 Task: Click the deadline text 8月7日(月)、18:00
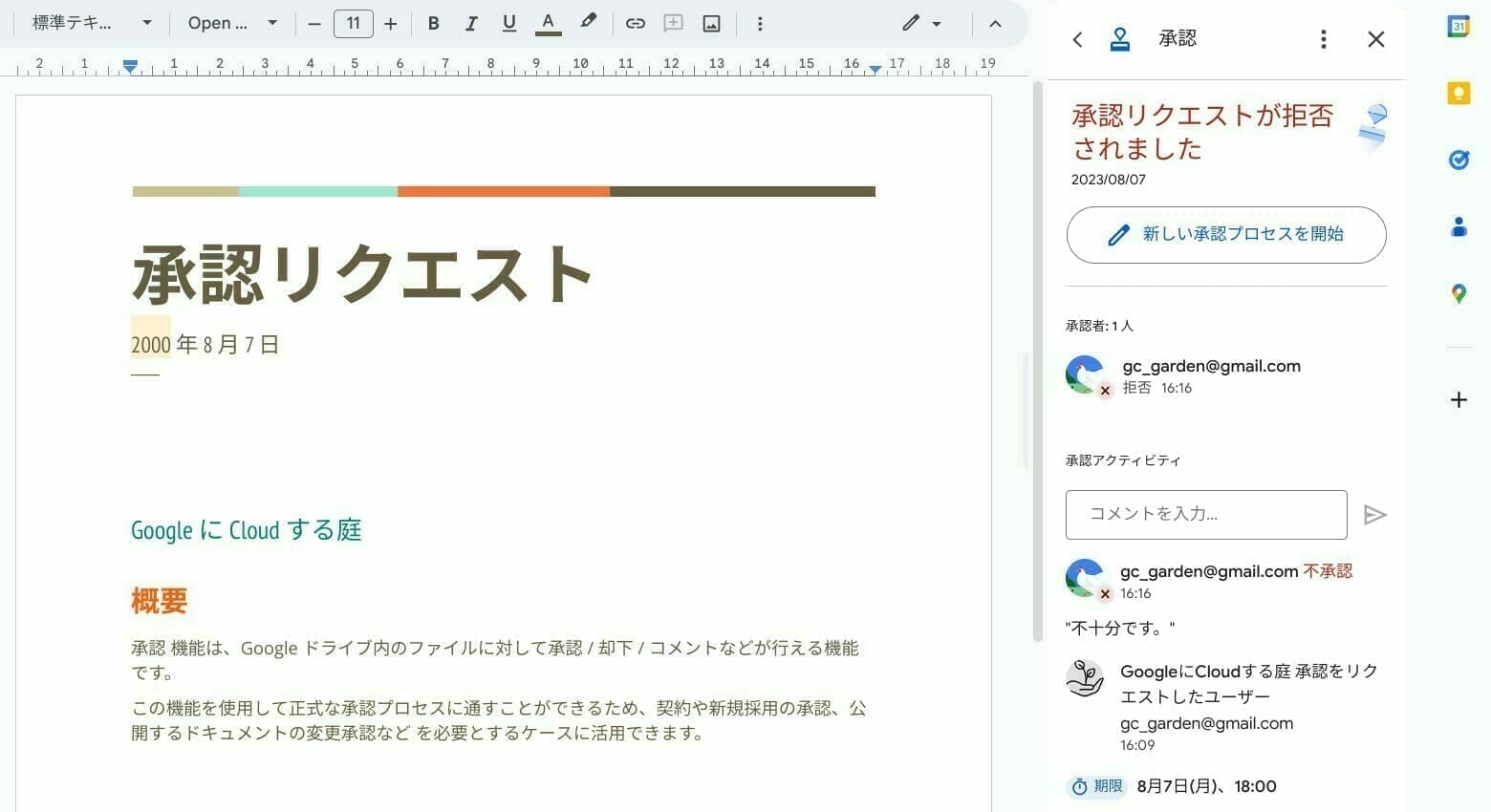coord(1206,786)
